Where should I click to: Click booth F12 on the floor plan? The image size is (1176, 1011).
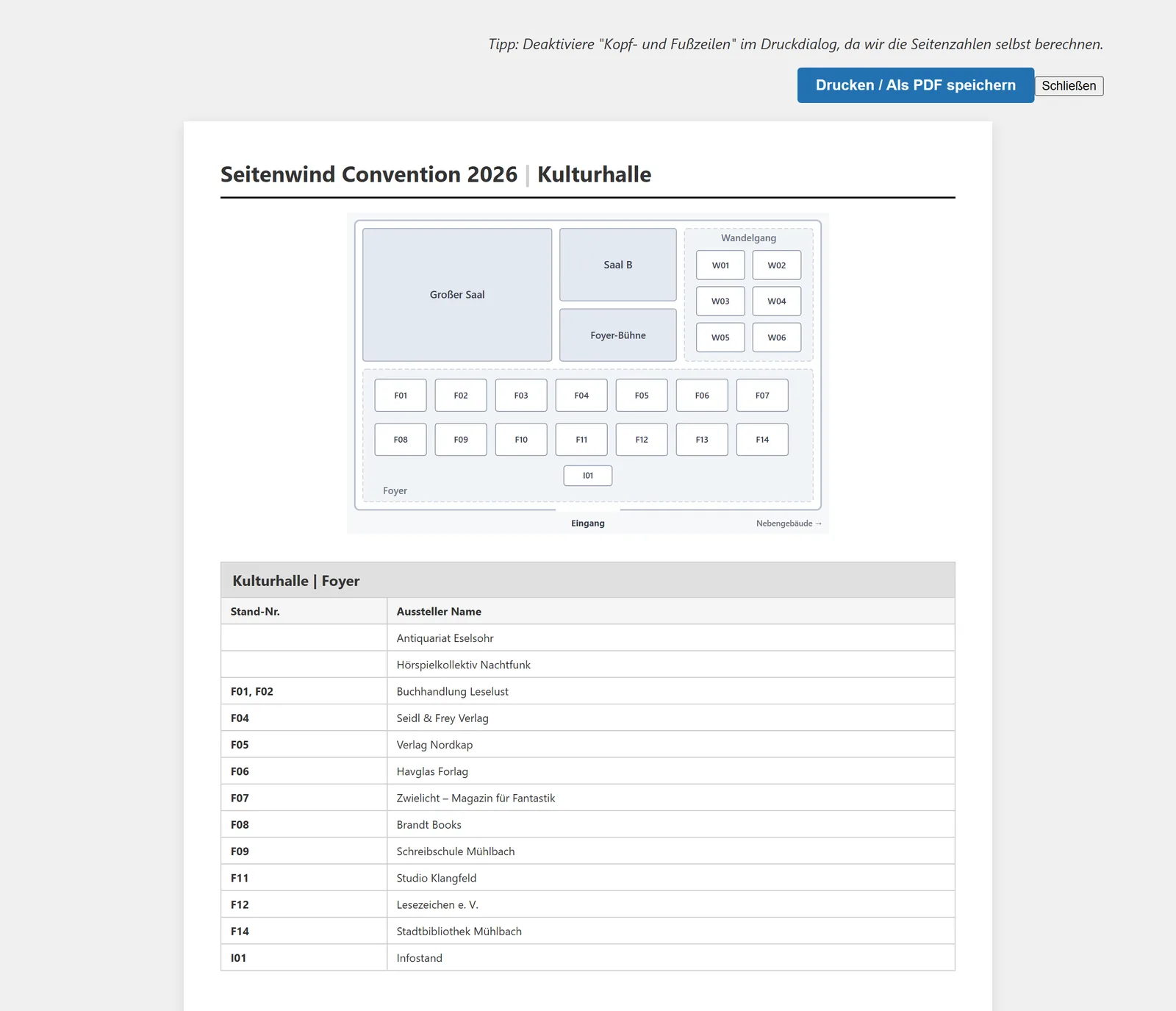pos(642,440)
